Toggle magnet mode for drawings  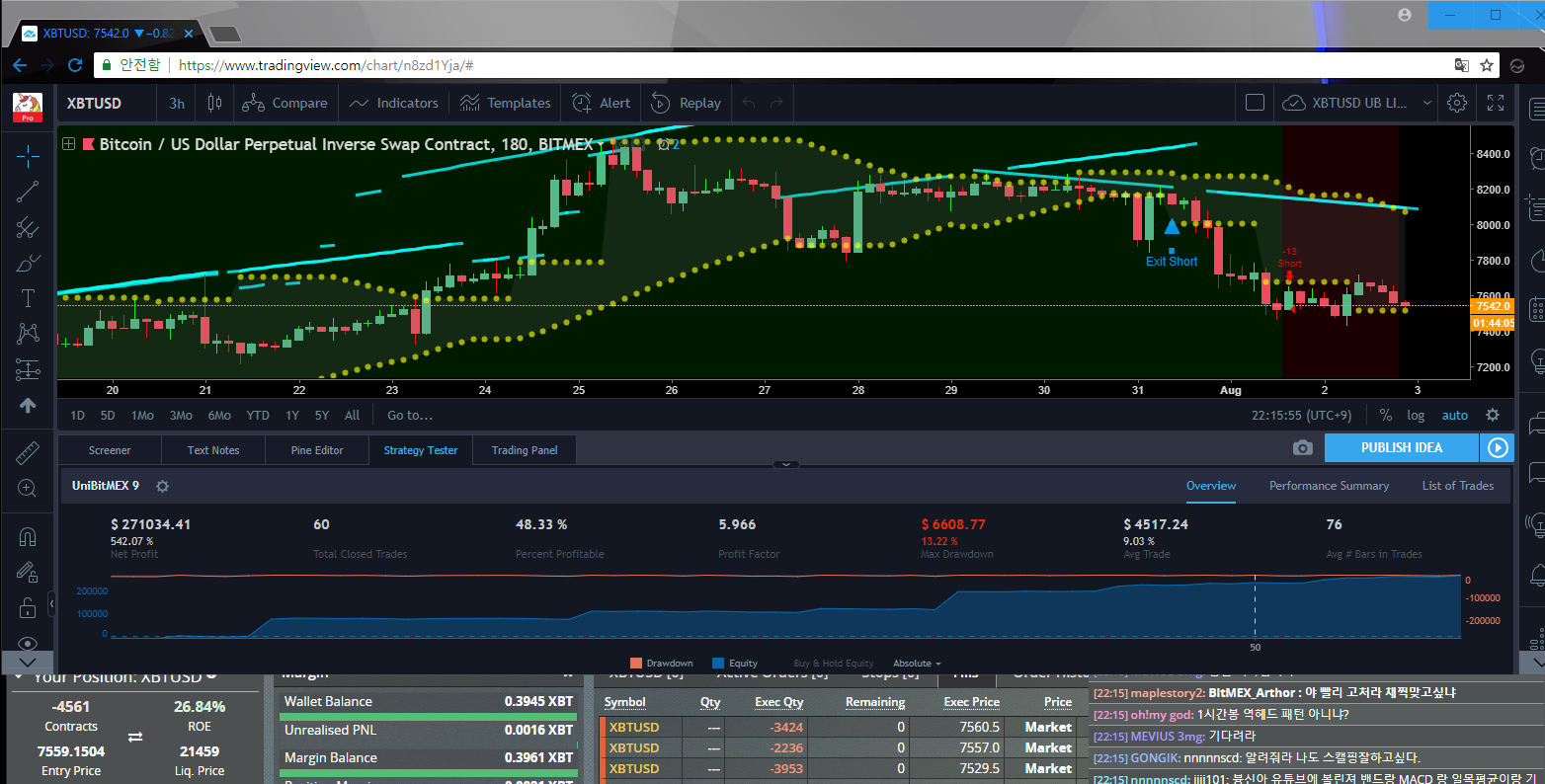click(28, 536)
